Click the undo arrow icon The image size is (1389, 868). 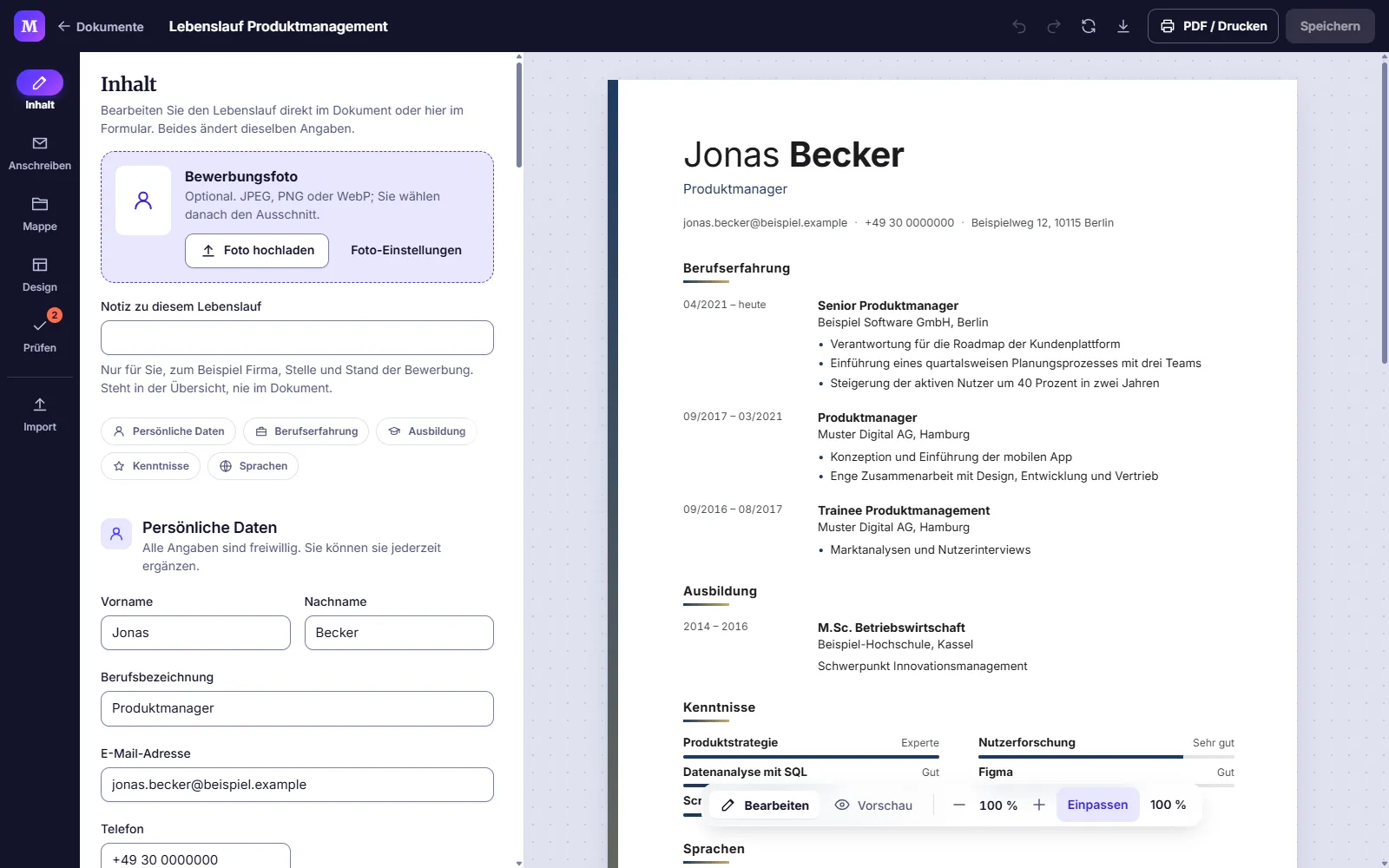(x=1019, y=26)
